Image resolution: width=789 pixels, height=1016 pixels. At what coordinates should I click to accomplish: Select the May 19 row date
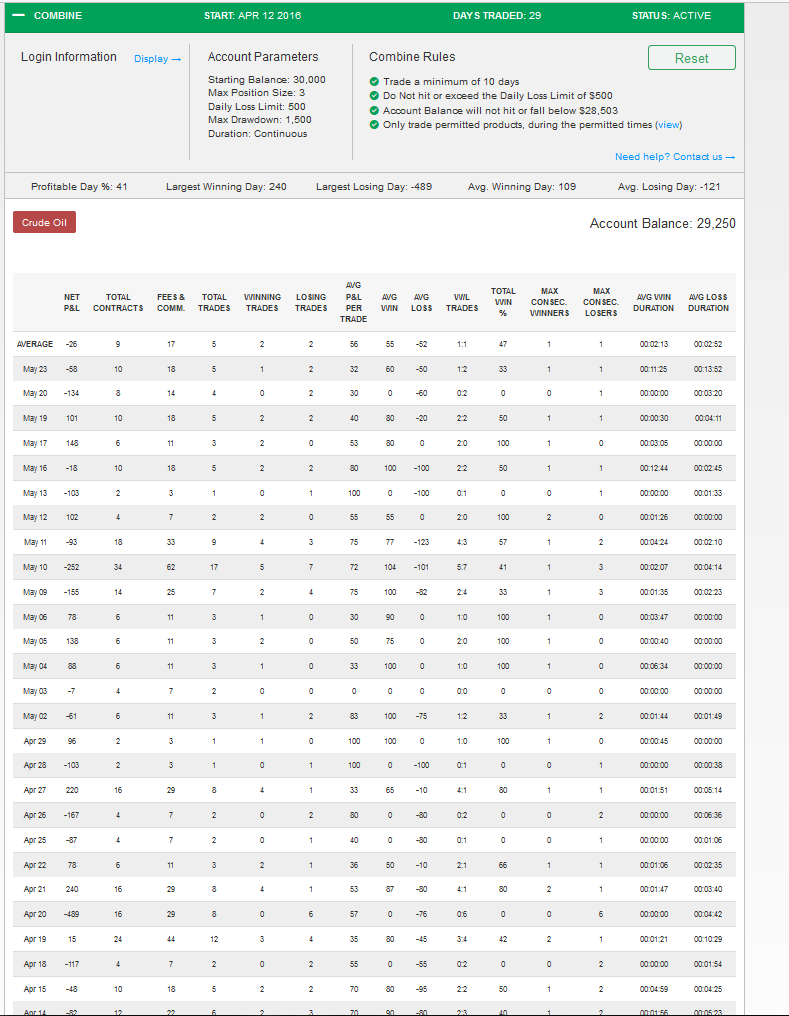click(x=35, y=419)
